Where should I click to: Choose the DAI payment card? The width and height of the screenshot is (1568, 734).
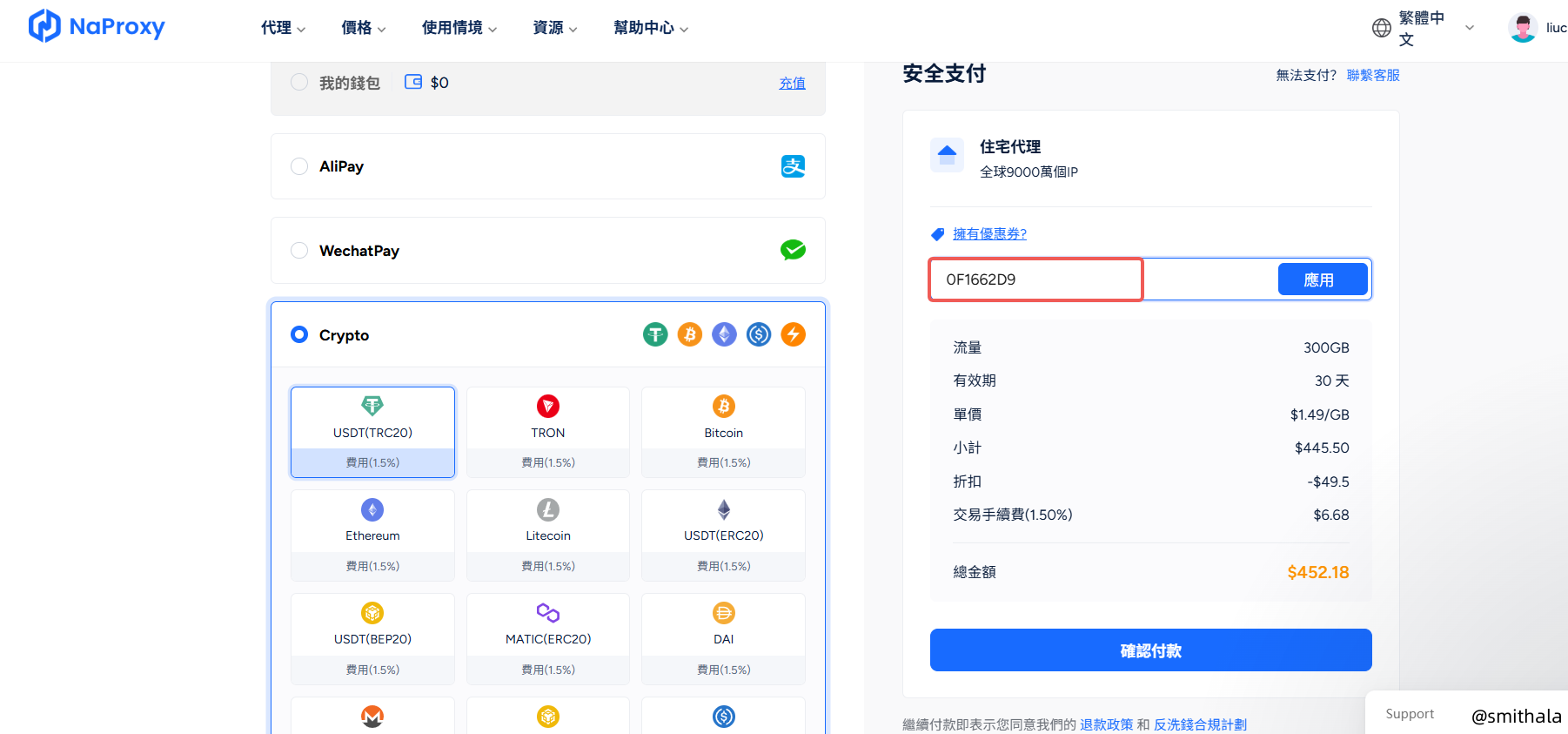pos(723,638)
